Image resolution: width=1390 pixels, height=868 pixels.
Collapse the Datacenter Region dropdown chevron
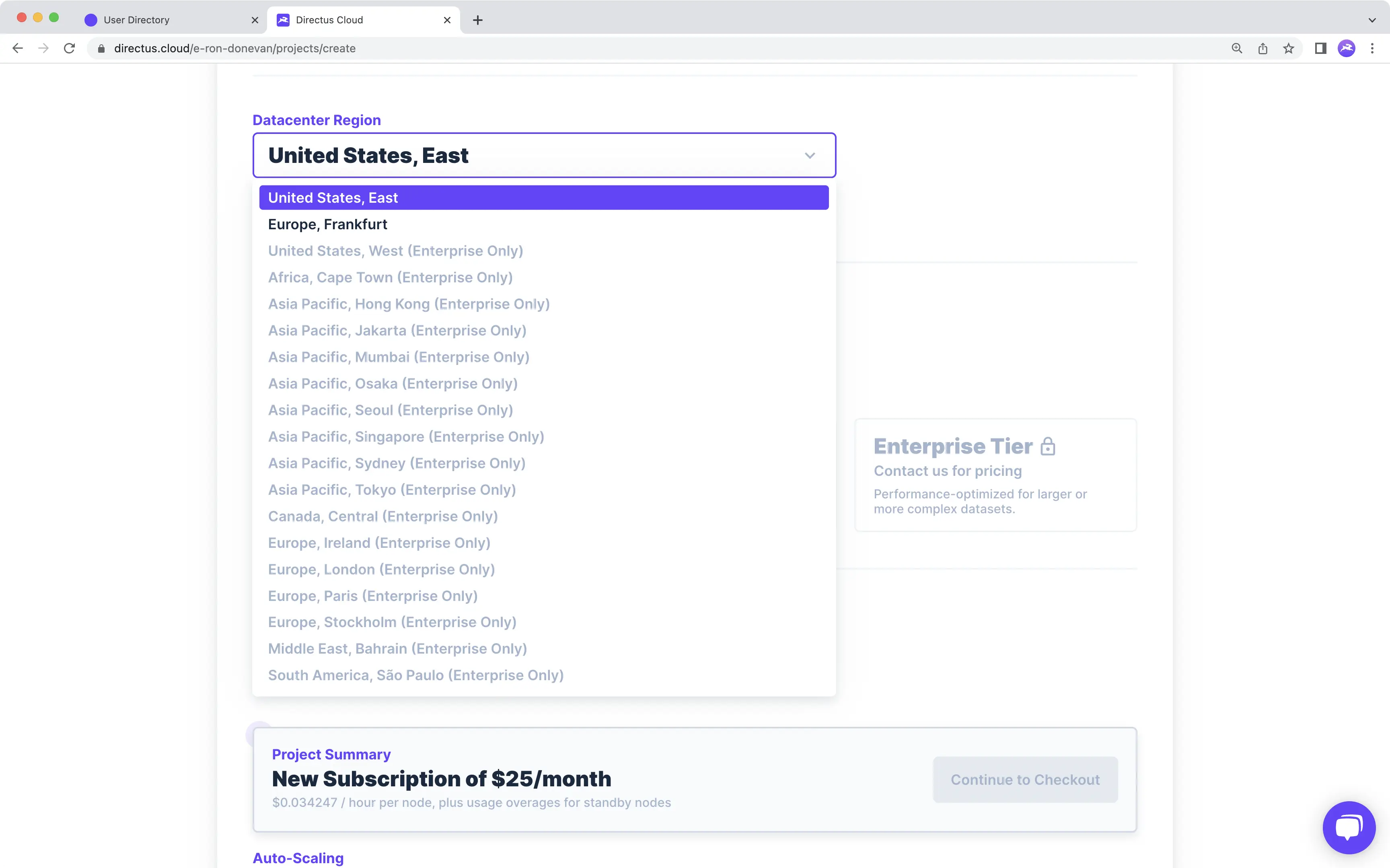pos(810,156)
